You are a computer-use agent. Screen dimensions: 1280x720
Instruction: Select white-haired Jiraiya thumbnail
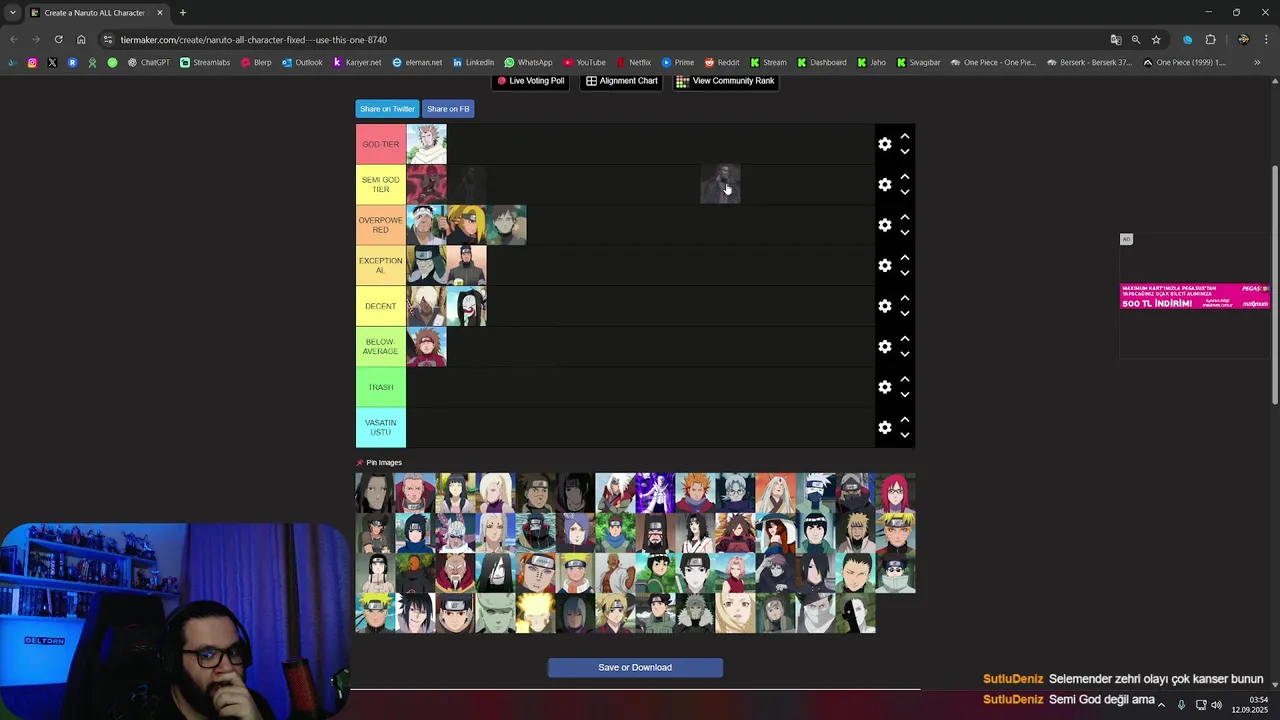(616, 493)
